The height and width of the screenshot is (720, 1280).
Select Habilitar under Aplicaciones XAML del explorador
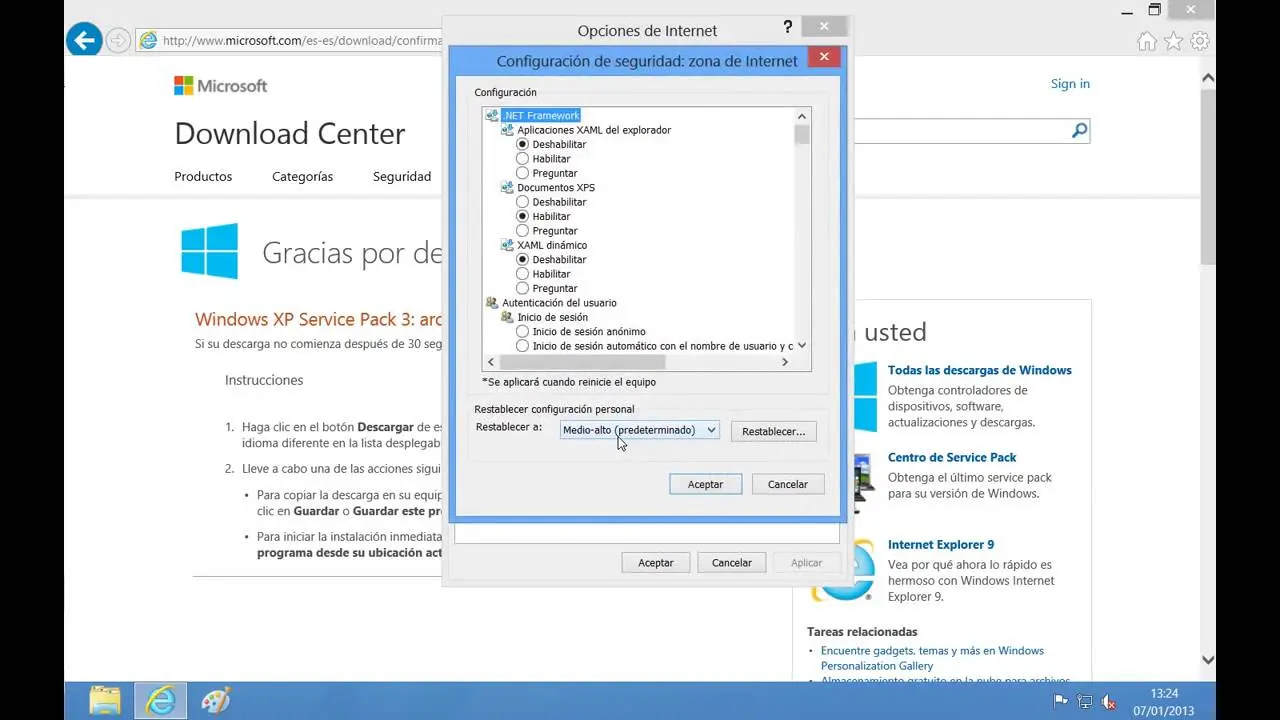pyautogui.click(x=522, y=159)
